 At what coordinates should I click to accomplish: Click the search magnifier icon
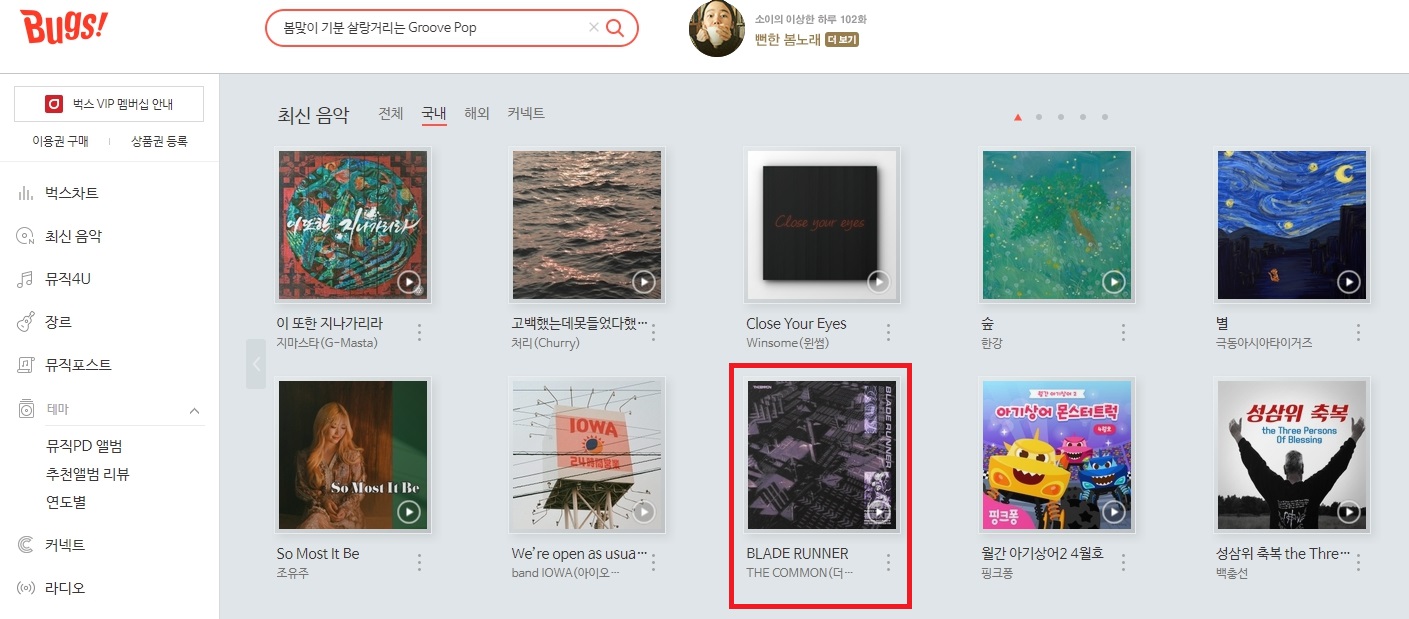pos(615,28)
